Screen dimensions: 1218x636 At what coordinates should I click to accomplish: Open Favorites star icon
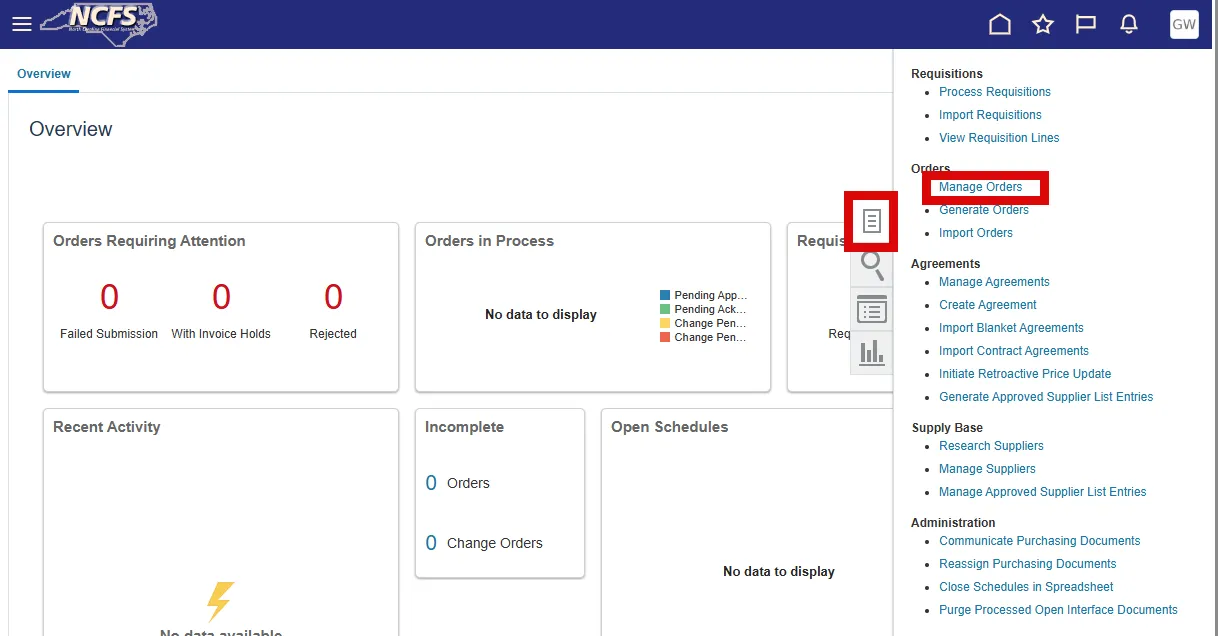click(x=1043, y=24)
